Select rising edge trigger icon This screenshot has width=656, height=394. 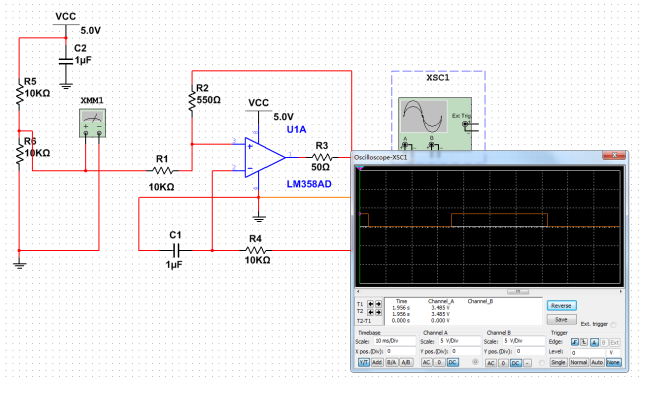[x=575, y=342]
